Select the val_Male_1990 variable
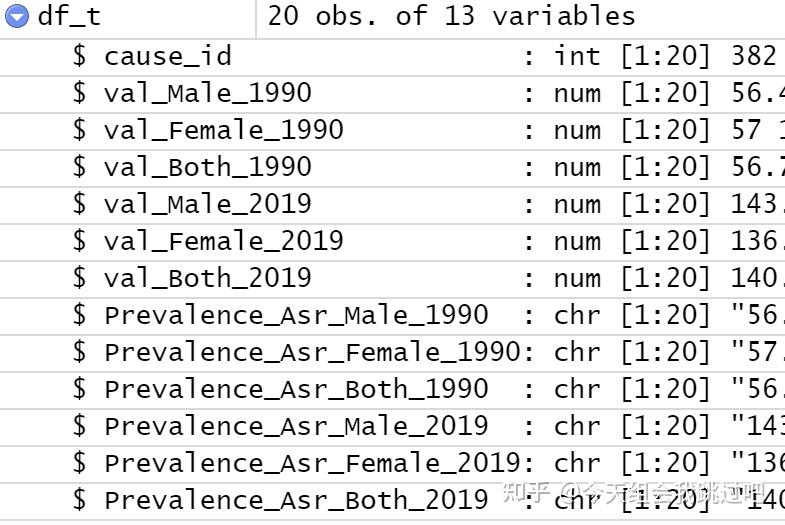 coord(207,93)
